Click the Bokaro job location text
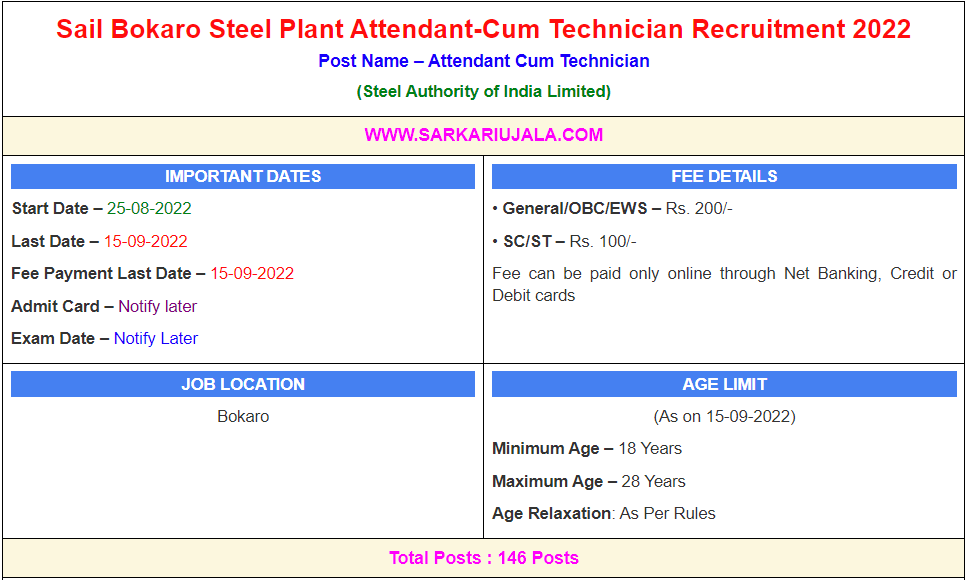The height and width of the screenshot is (580, 965). tap(243, 416)
